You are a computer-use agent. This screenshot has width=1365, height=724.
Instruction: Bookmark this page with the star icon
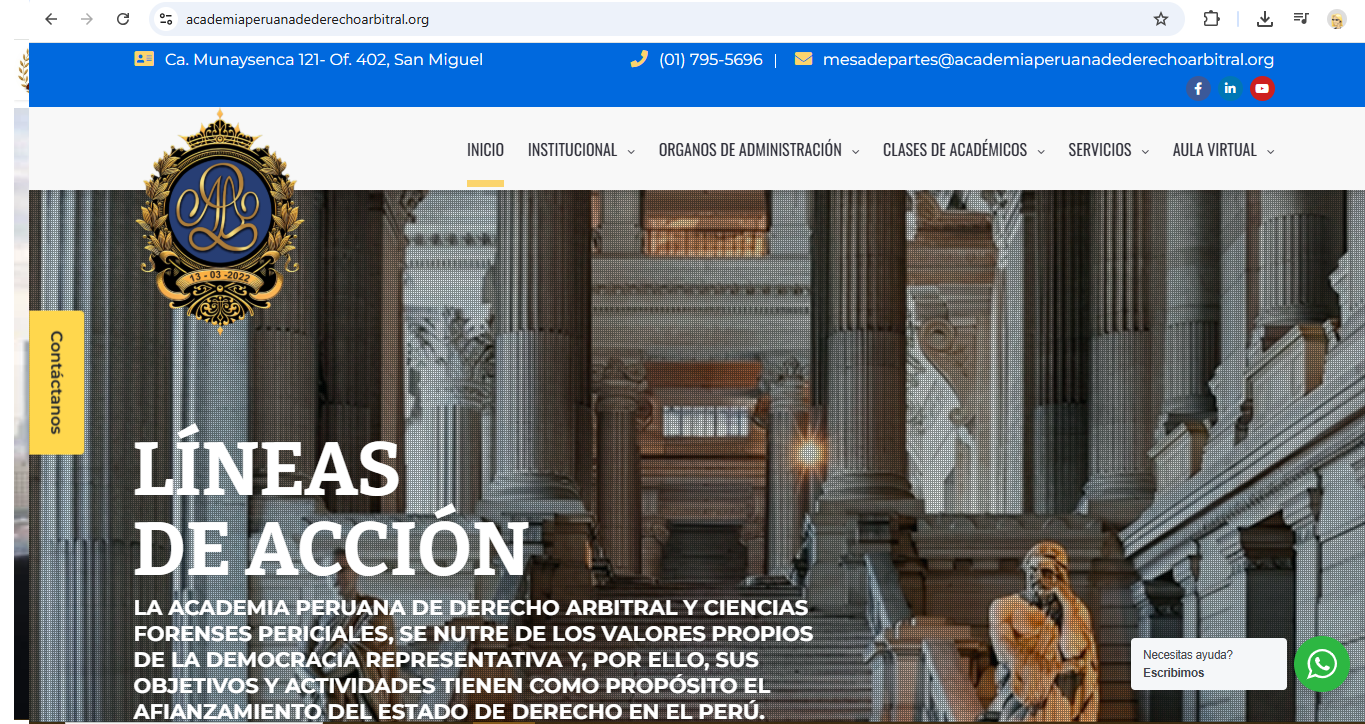(1161, 19)
